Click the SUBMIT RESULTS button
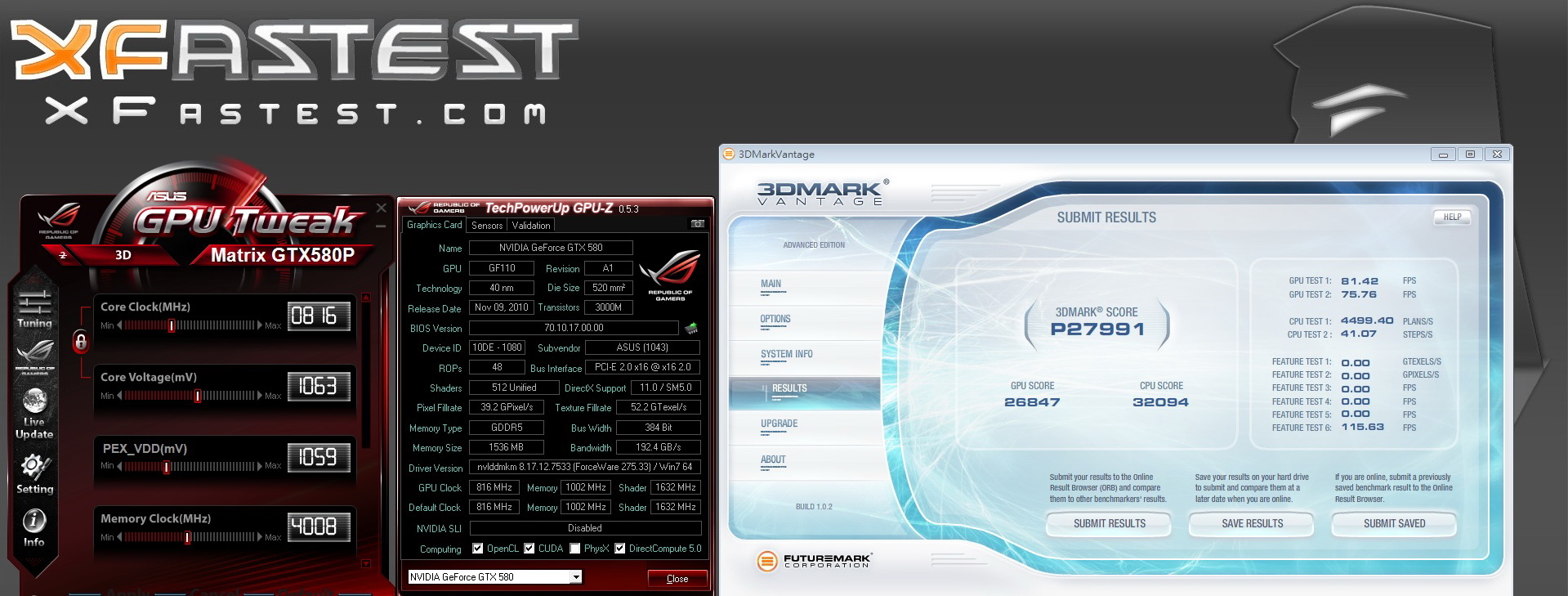Image resolution: width=1568 pixels, height=596 pixels. pyautogui.click(x=1109, y=524)
